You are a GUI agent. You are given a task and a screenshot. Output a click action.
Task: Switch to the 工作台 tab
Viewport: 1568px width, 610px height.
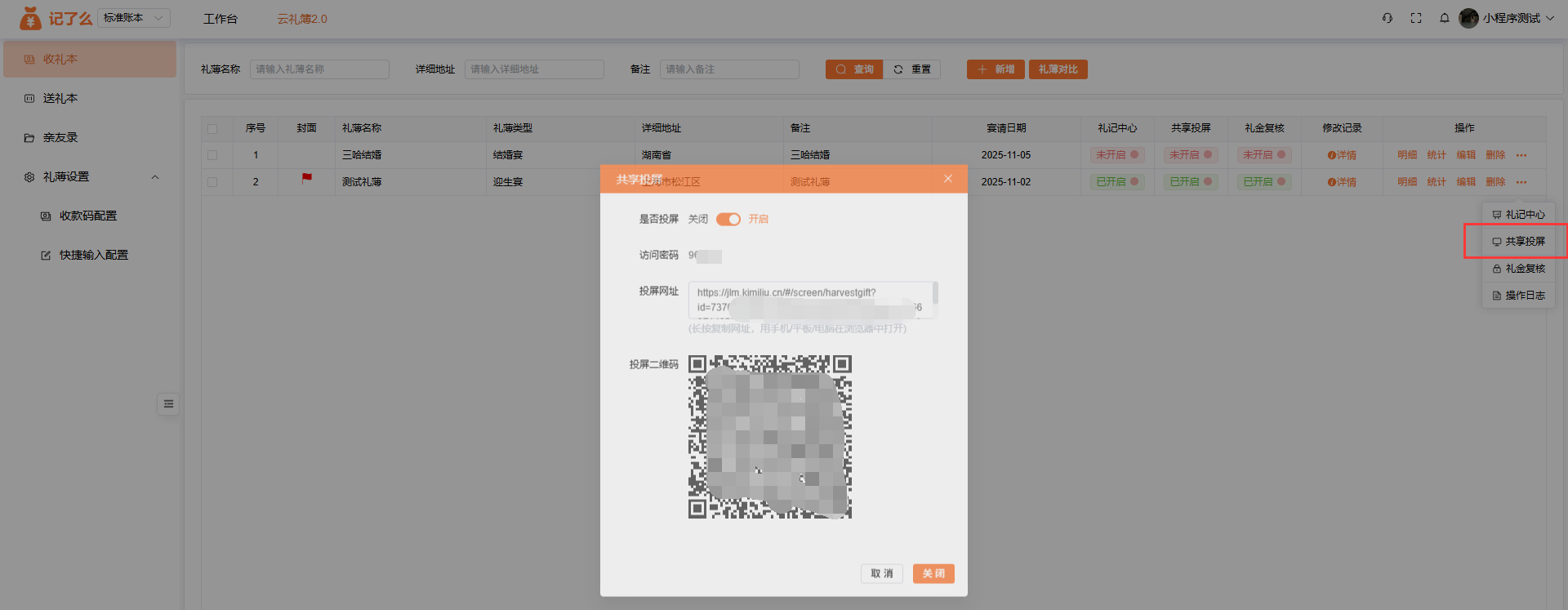click(220, 19)
